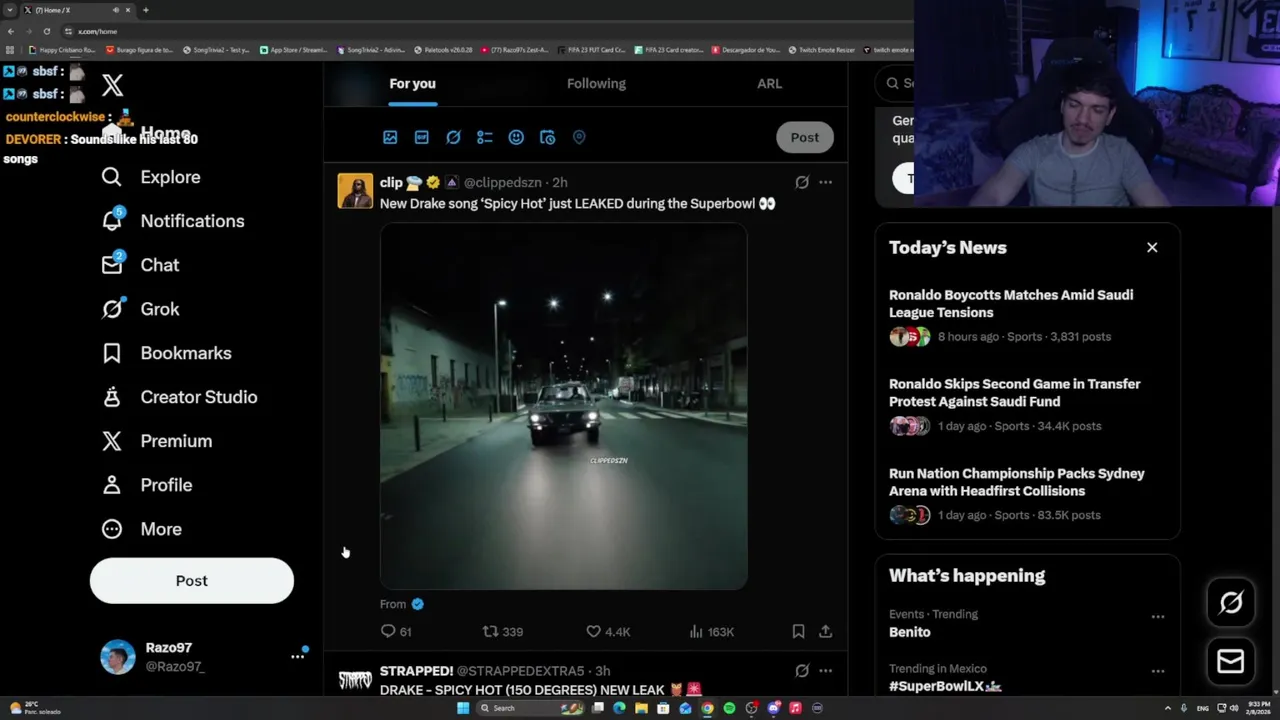The height and width of the screenshot is (720, 1280).
Task: Tag a location in composer
Action: [579, 137]
